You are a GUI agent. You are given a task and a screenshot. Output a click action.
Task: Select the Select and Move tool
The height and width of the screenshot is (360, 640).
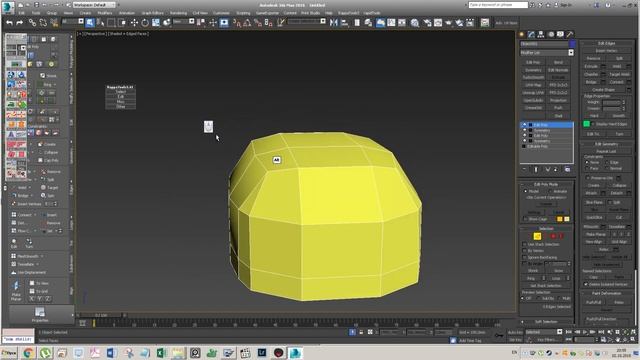pos(134,23)
